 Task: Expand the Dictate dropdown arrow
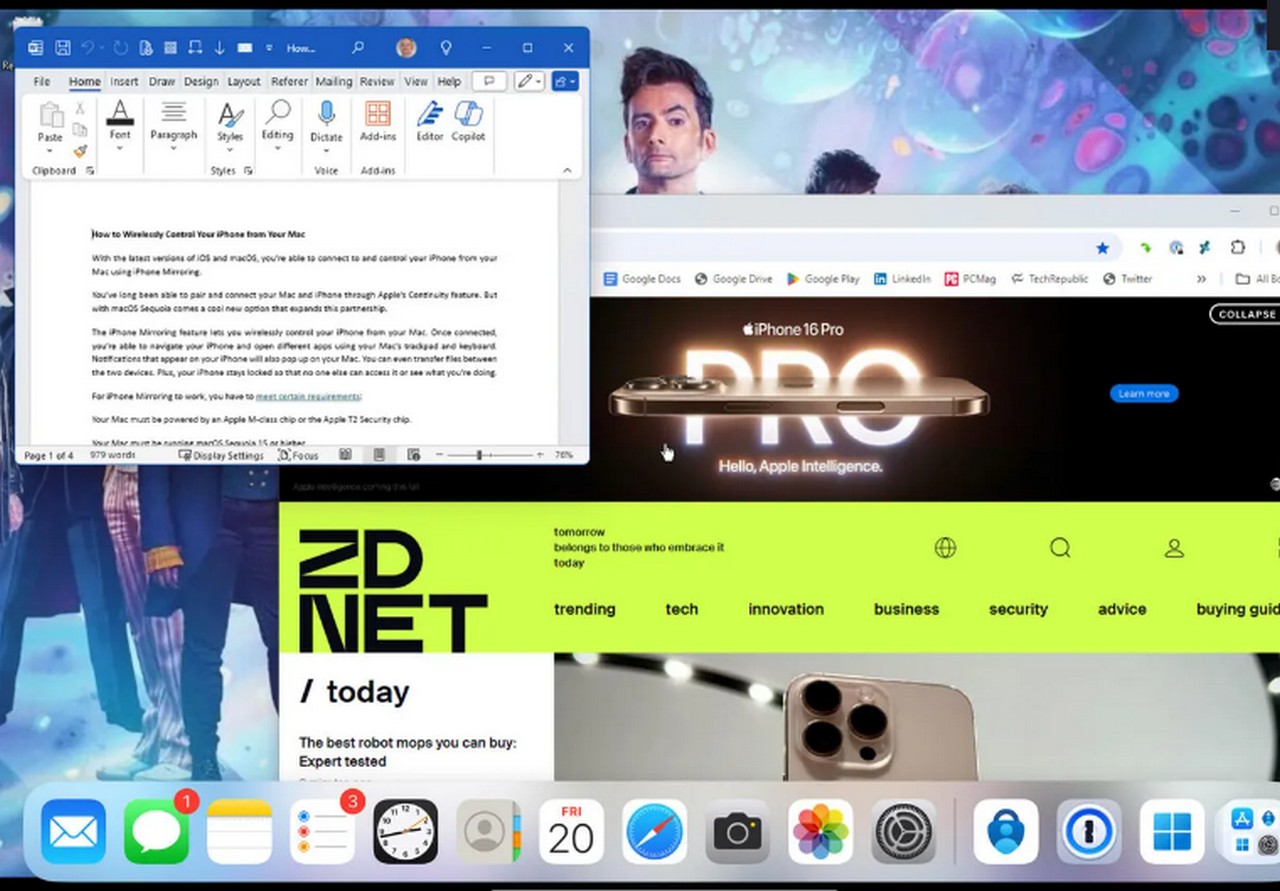(326, 150)
